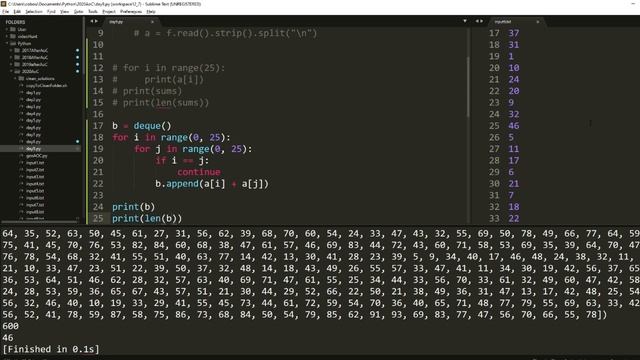Click file icon beside copyToCleanFolder.sh
640x360 pixels.
tap(22, 86)
